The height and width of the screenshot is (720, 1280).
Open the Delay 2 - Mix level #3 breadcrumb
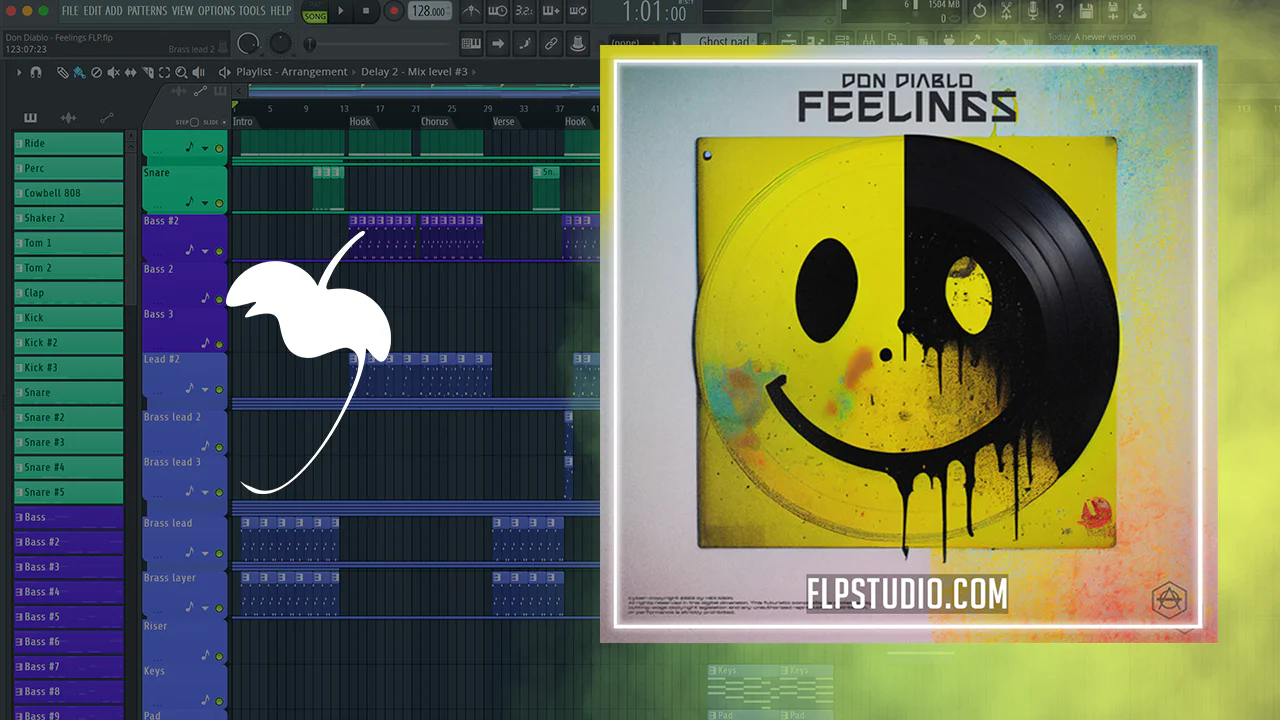coord(414,72)
